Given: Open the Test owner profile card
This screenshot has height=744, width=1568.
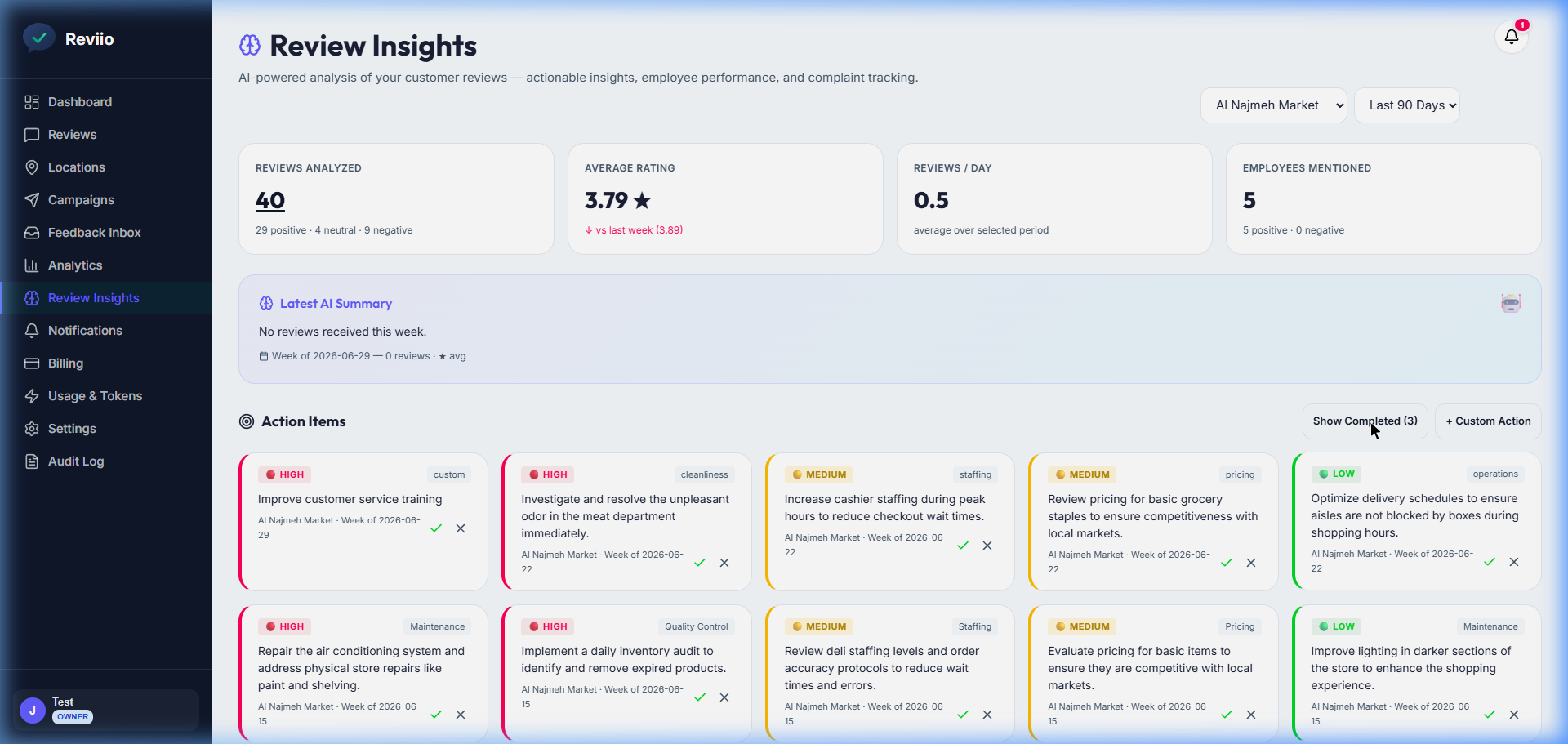Looking at the screenshot, I should (106, 710).
